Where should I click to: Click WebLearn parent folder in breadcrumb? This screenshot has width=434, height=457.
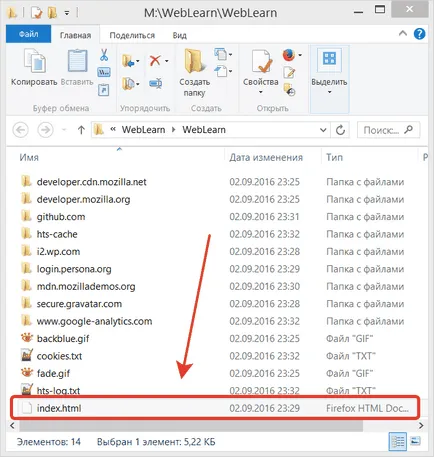(144, 130)
